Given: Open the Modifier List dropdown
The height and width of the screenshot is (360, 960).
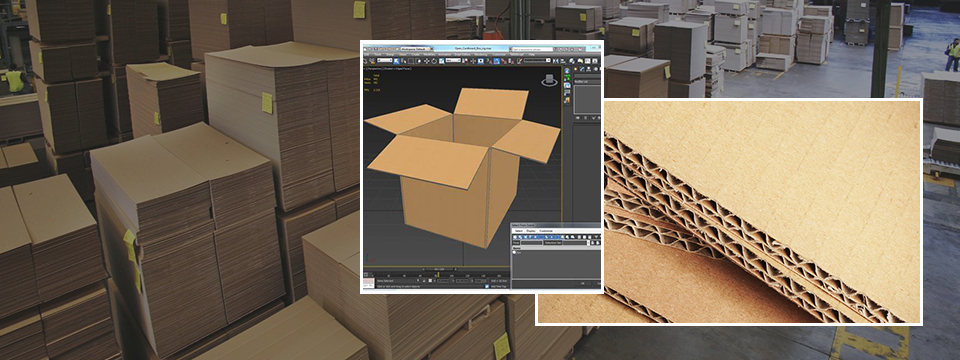Looking at the screenshot, I should tap(588, 81).
